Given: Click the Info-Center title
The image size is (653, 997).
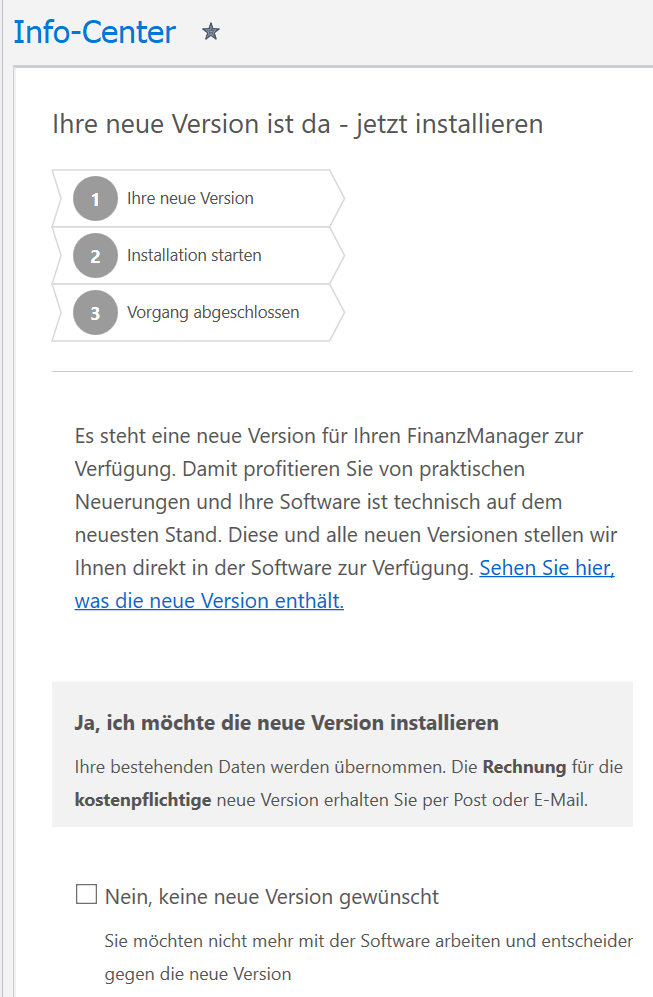Looking at the screenshot, I should pyautogui.click(x=94, y=32).
